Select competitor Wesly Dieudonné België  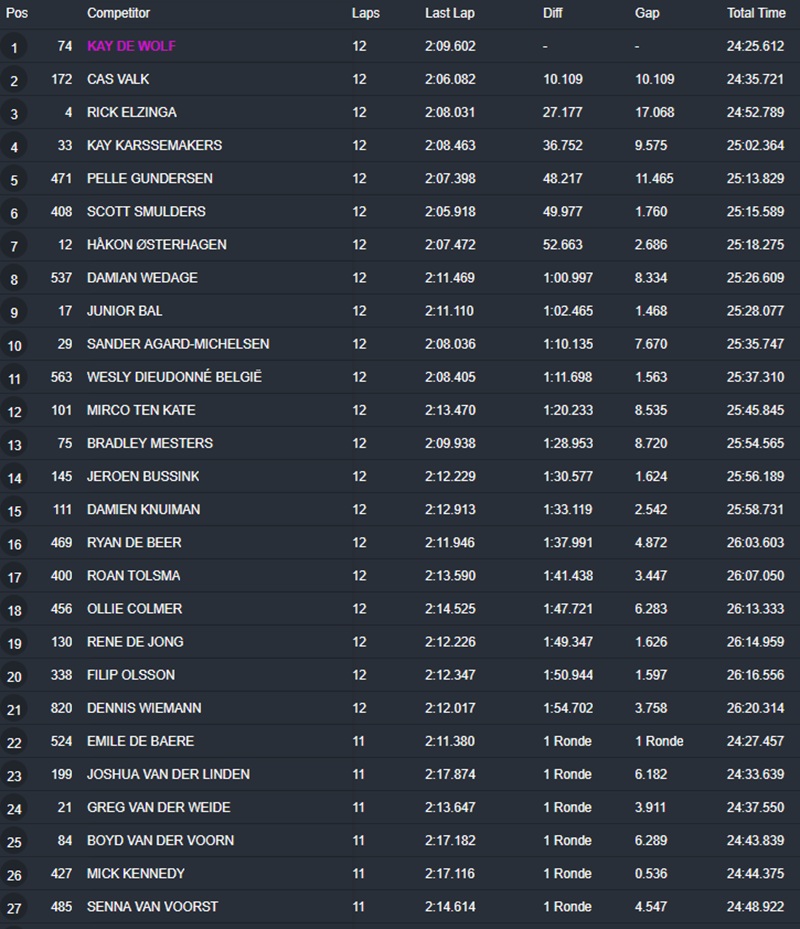174,377
